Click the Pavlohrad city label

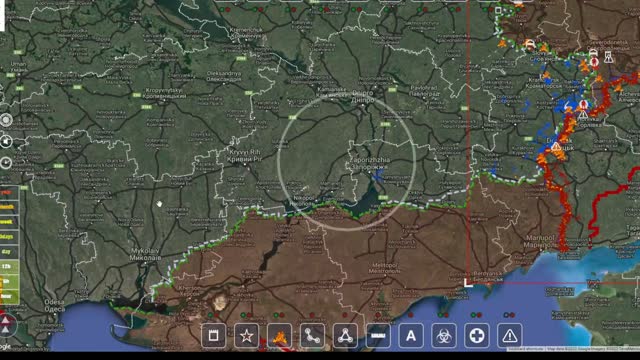[x=424, y=91]
